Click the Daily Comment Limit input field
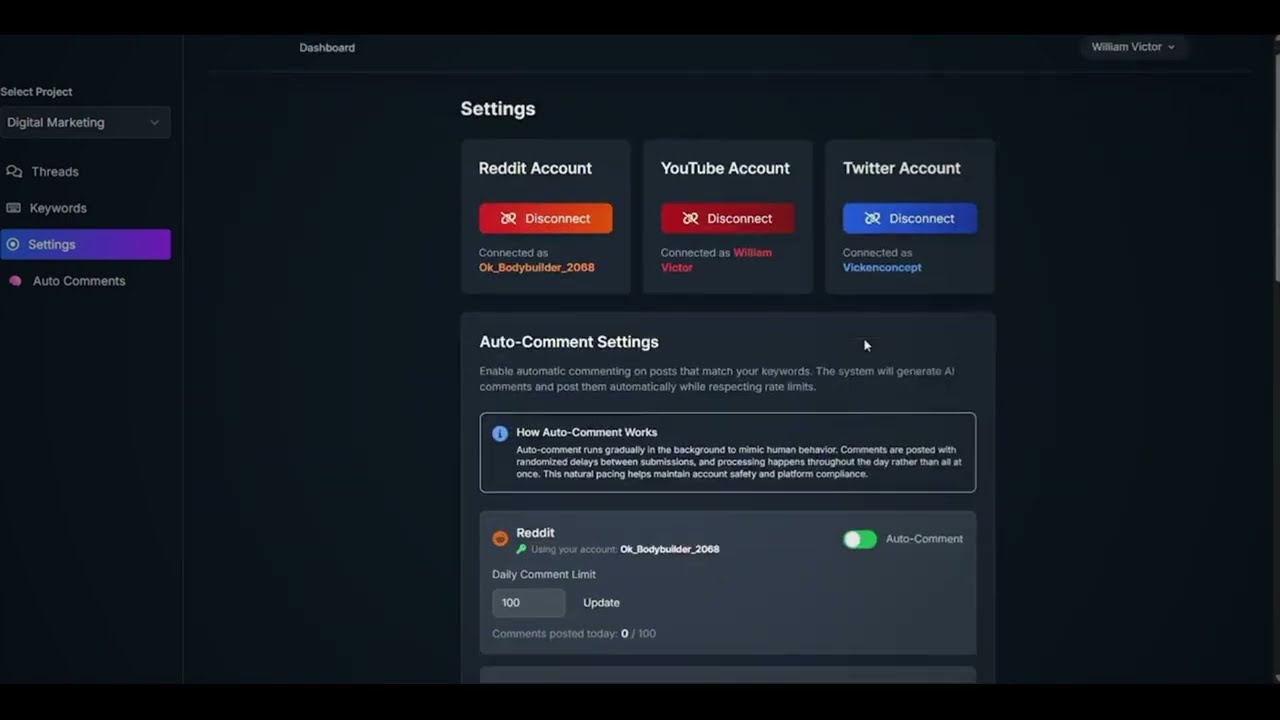This screenshot has height=720, width=1280. 529,603
